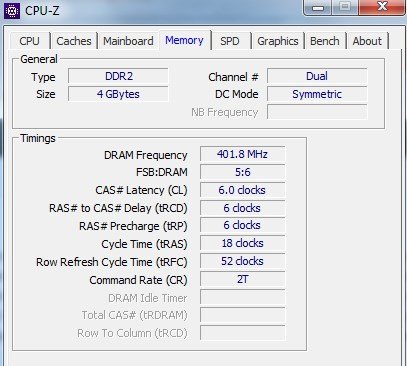Click the FSB:DRAM 5:6 ratio field
Screen dimensions: 407x366
pos(242,172)
